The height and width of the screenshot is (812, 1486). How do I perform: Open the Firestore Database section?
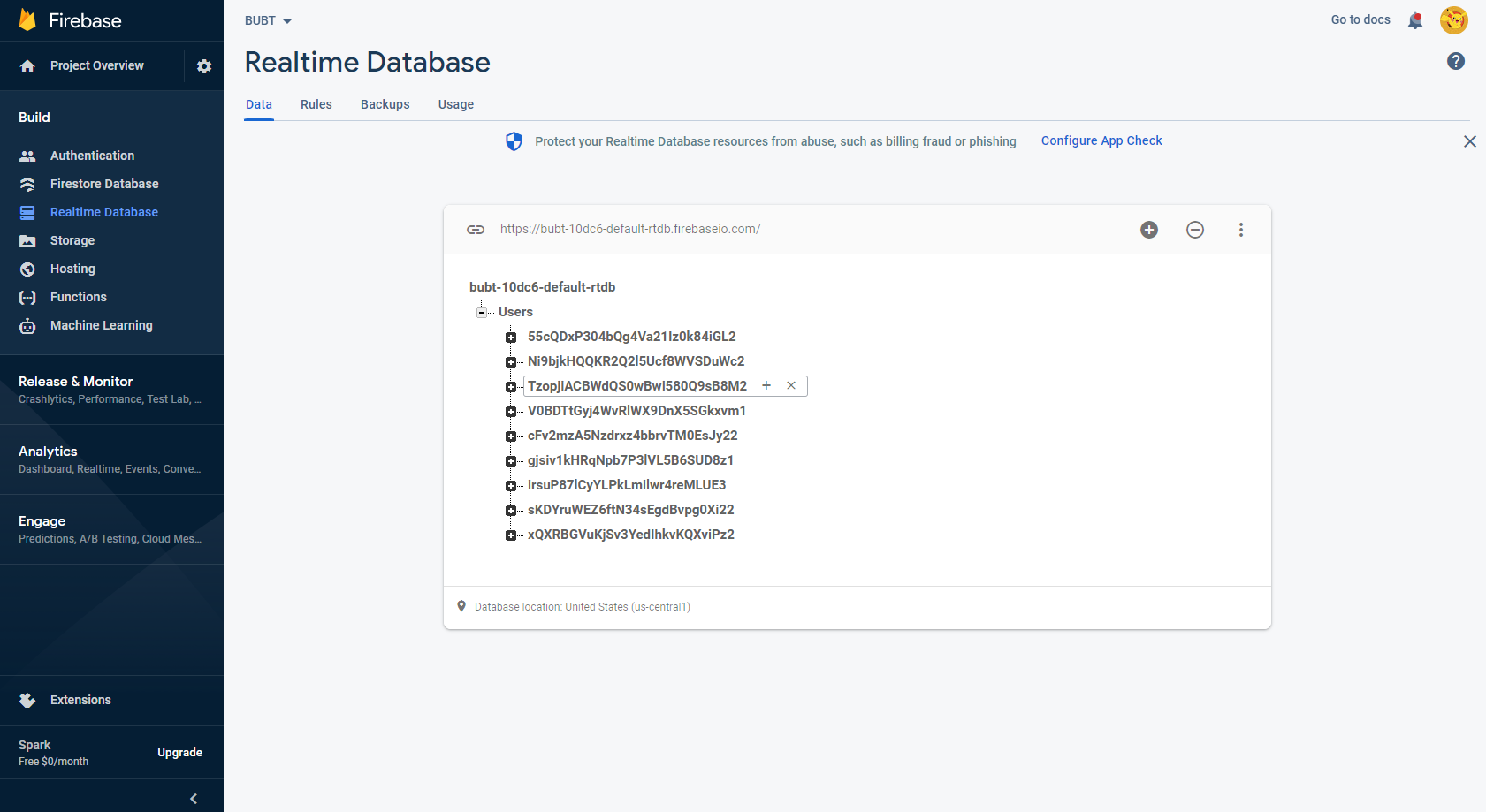(103, 184)
